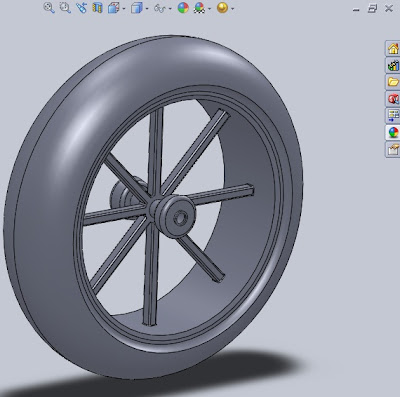Screen dimensions: 400x397
Task: Click the Apply Scene icon
Action: [199, 8]
